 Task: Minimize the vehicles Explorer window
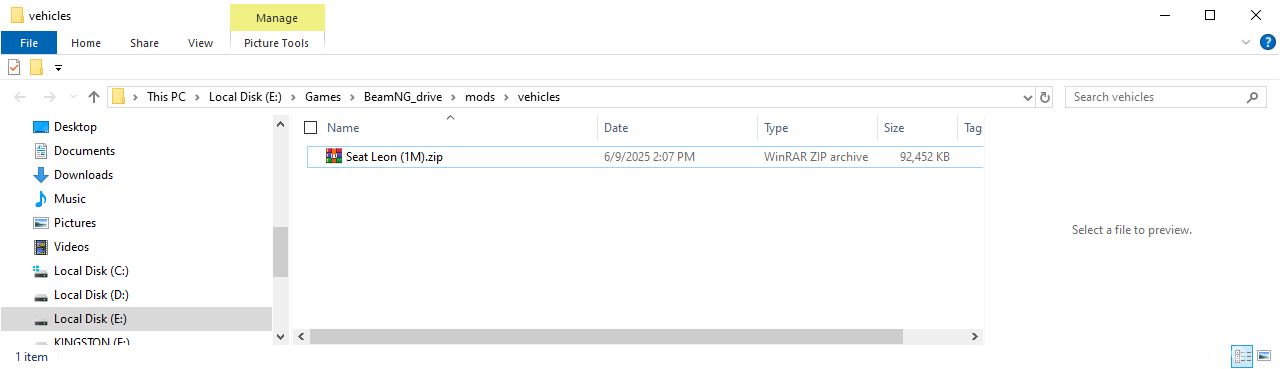click(x=1164, y=15)
